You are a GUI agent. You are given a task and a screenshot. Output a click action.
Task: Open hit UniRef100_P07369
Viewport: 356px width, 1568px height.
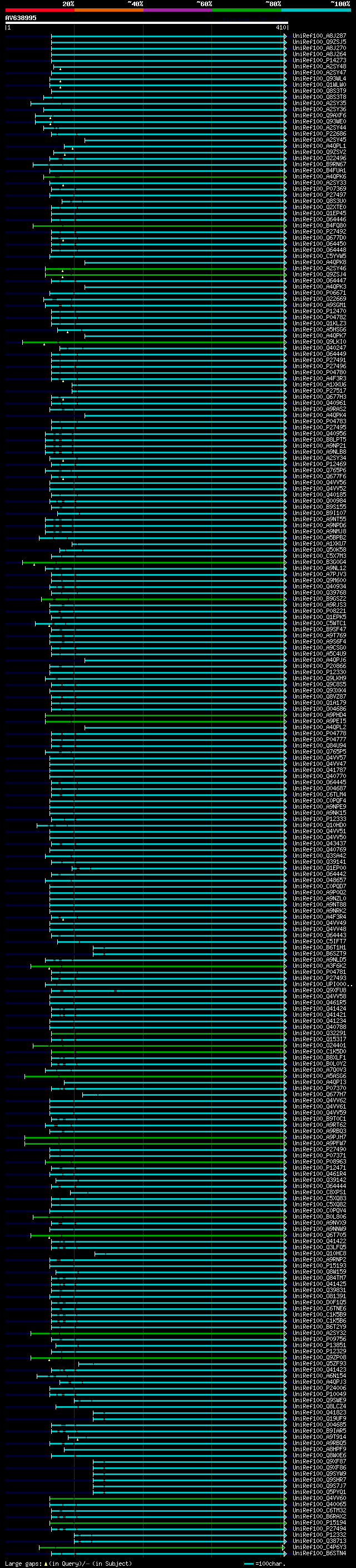pos(319,189)
